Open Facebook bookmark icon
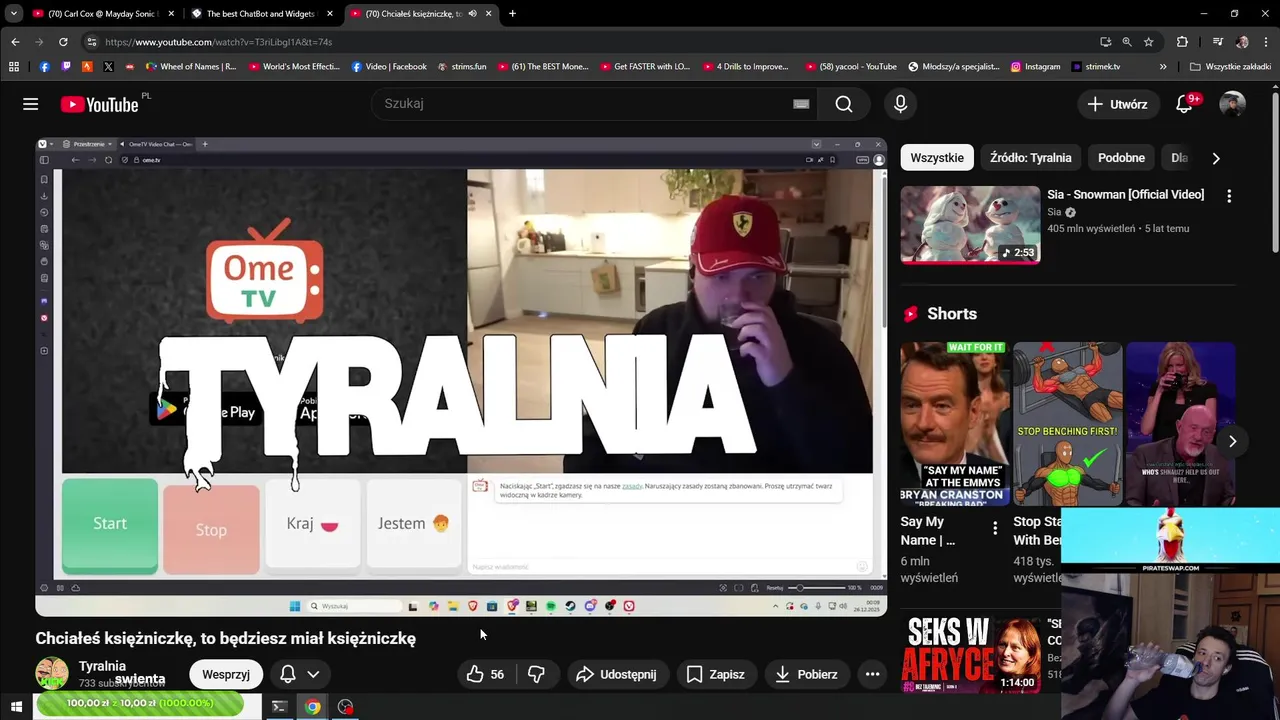This screenshot has width=1280, height=720. pyautogui.click(x=45, y=67)
